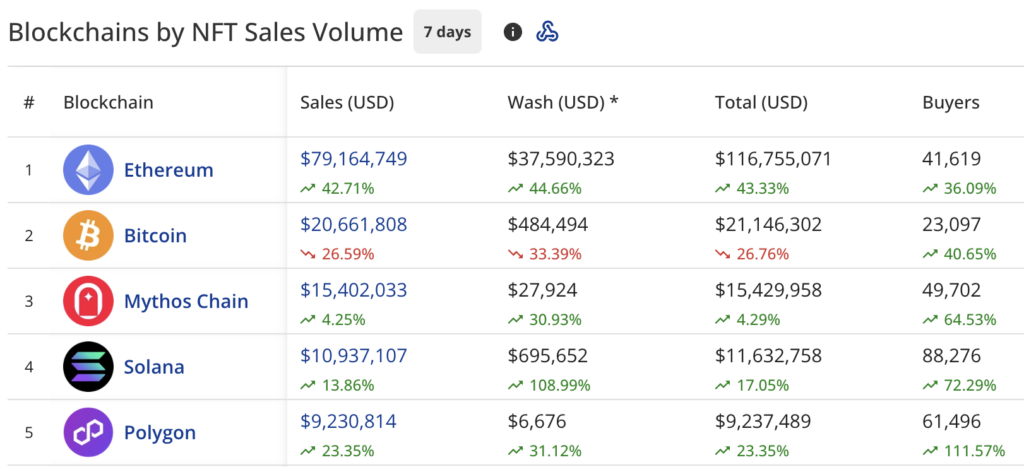Image resolution: width=1024 pixels, height=467 pixels.
Task: Click Ethereum sales value $79,164,749
Action: pyautogui.click(x=354, y=159)
